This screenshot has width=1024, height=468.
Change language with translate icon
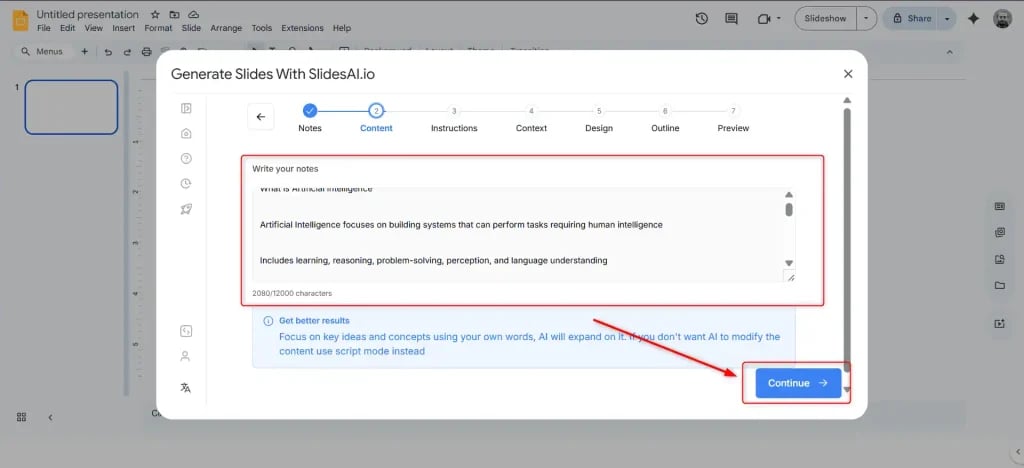tap(185, 387)
